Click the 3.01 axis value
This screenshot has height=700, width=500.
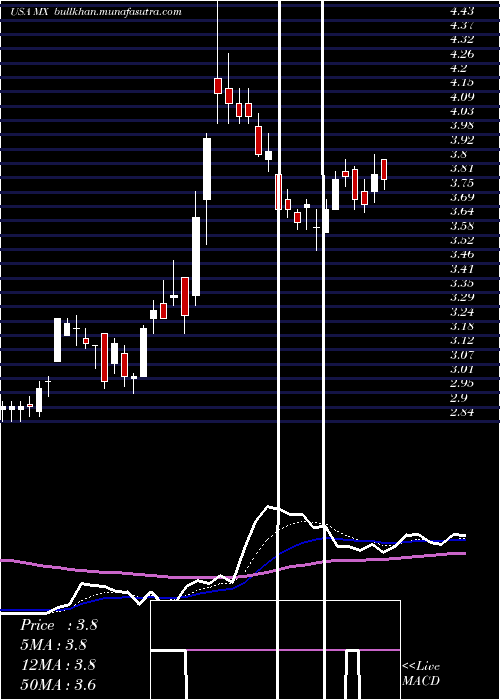tap(462, 370)
